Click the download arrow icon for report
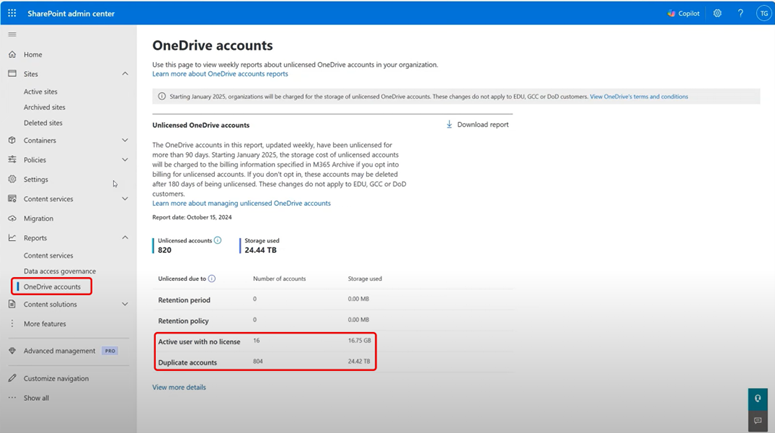775x433 pixels. pos(449,125)
